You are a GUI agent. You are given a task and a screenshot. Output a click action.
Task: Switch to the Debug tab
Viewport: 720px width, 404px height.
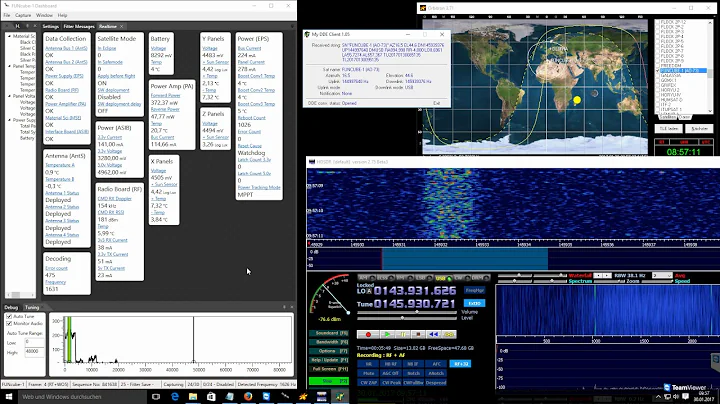[11, 307]
